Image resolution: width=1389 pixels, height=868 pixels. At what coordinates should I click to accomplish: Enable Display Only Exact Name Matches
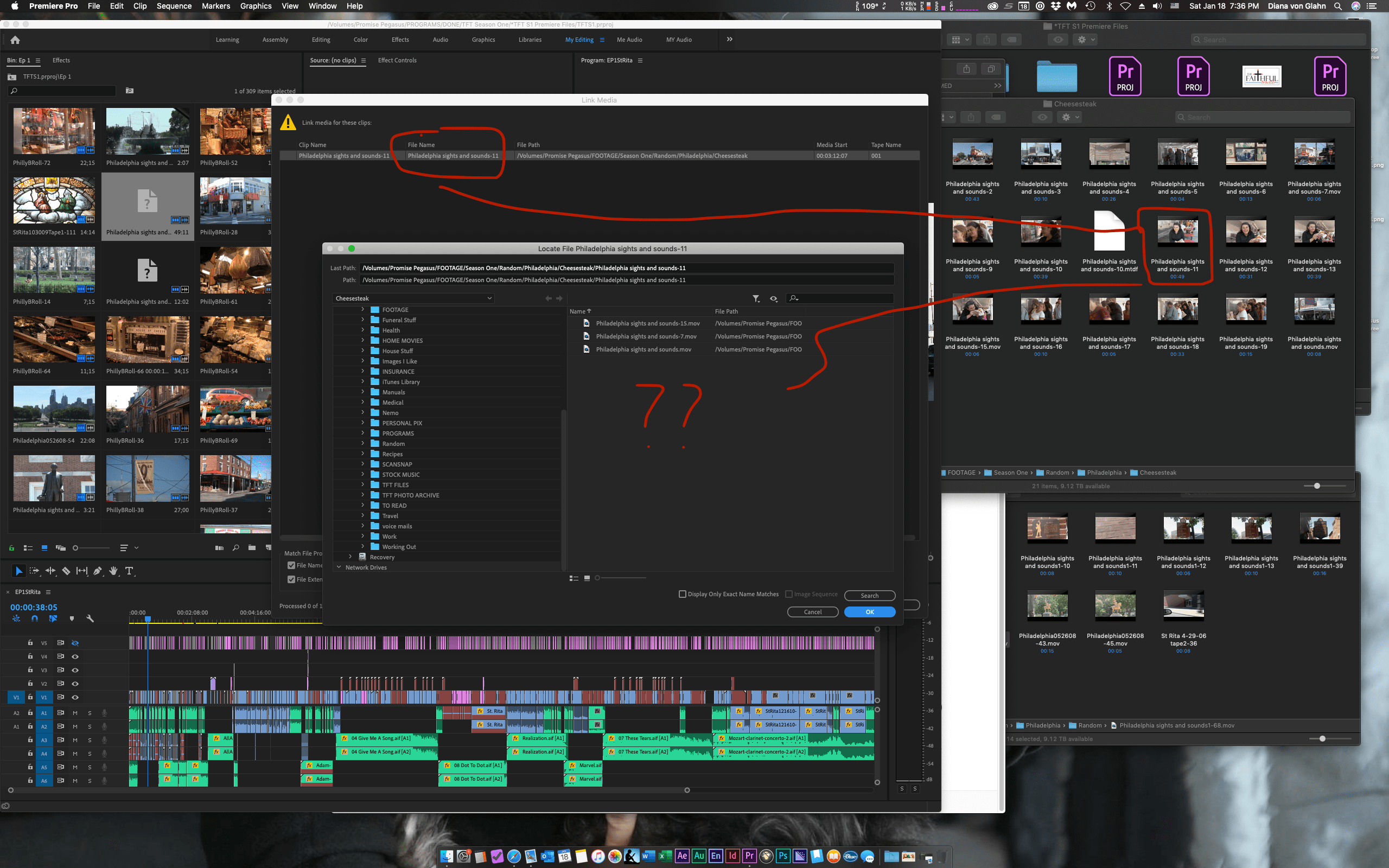pos(683,593)
